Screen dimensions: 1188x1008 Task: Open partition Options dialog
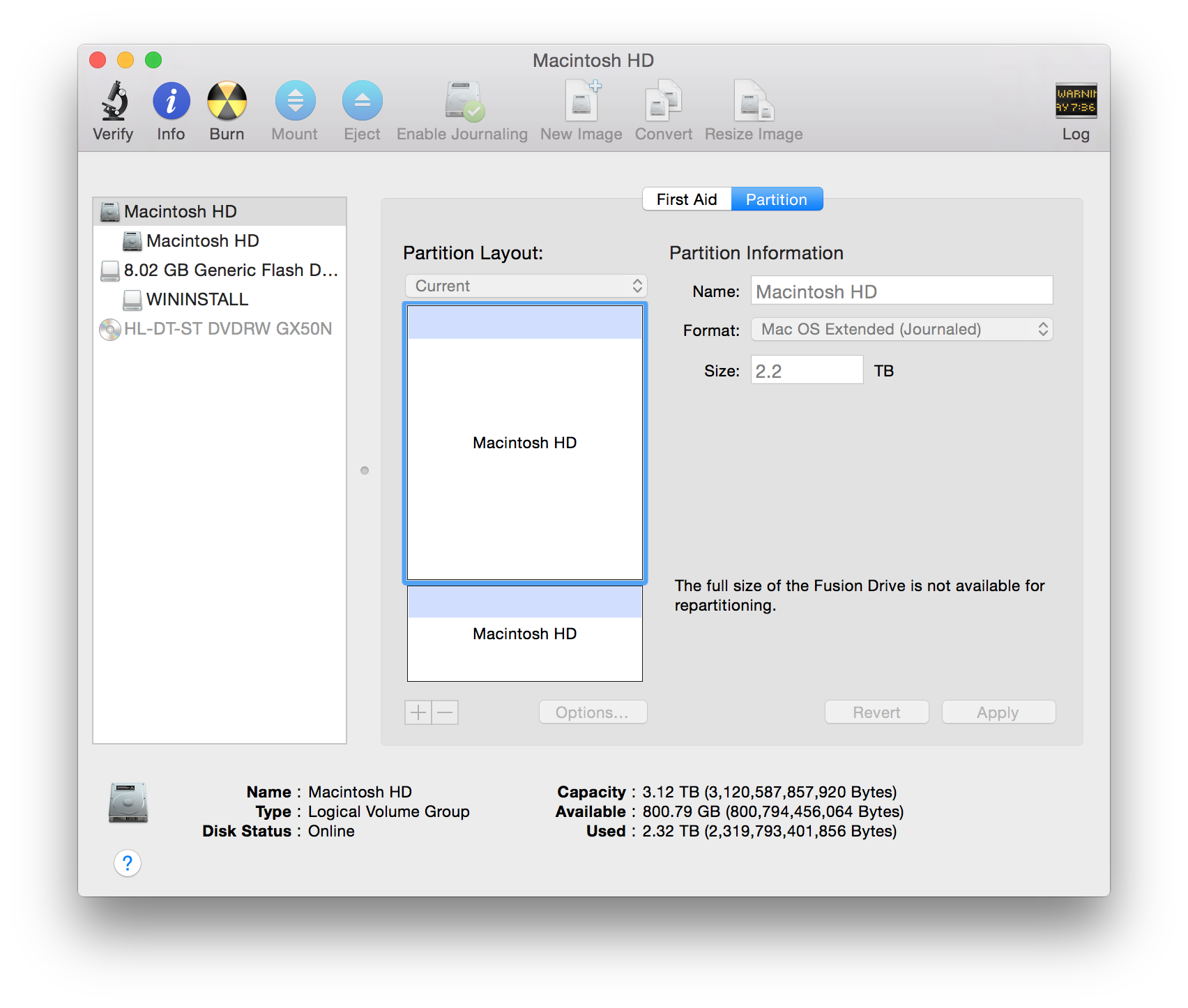pyautogui.click(x=592, y=712)
